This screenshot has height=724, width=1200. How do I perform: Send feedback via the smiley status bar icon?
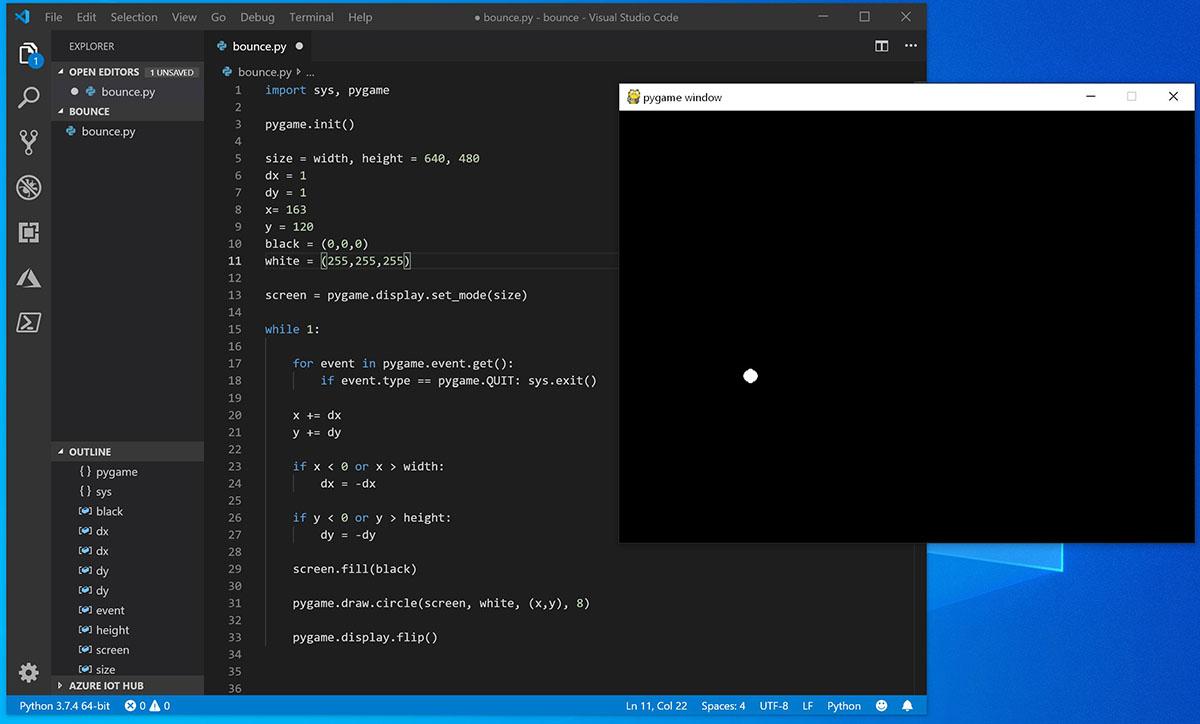pyautogui.click(x=882, y=706)
